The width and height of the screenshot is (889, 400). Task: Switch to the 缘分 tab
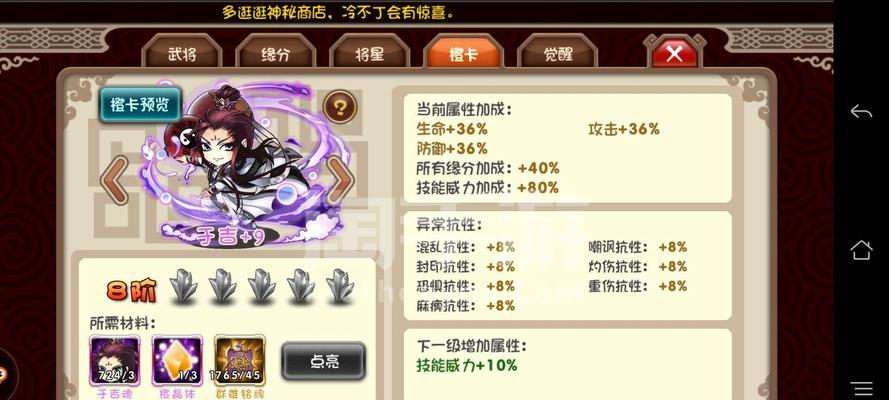pos(276,55)
